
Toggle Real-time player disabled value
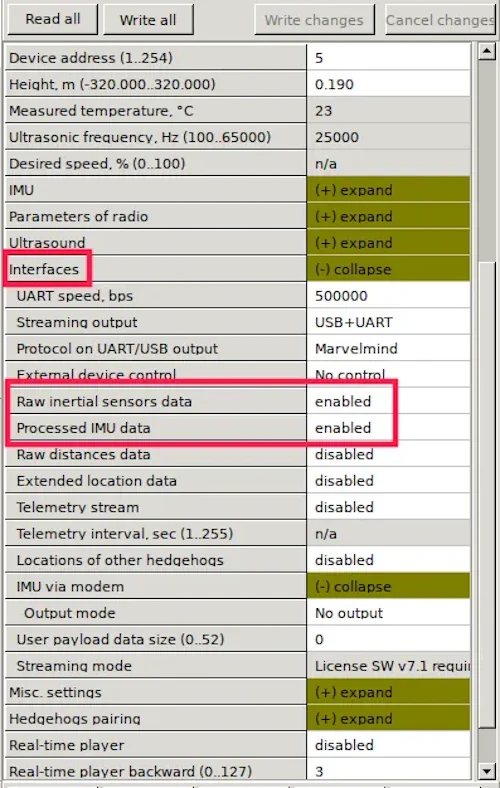pyautogui.click(x=388, y=745)
